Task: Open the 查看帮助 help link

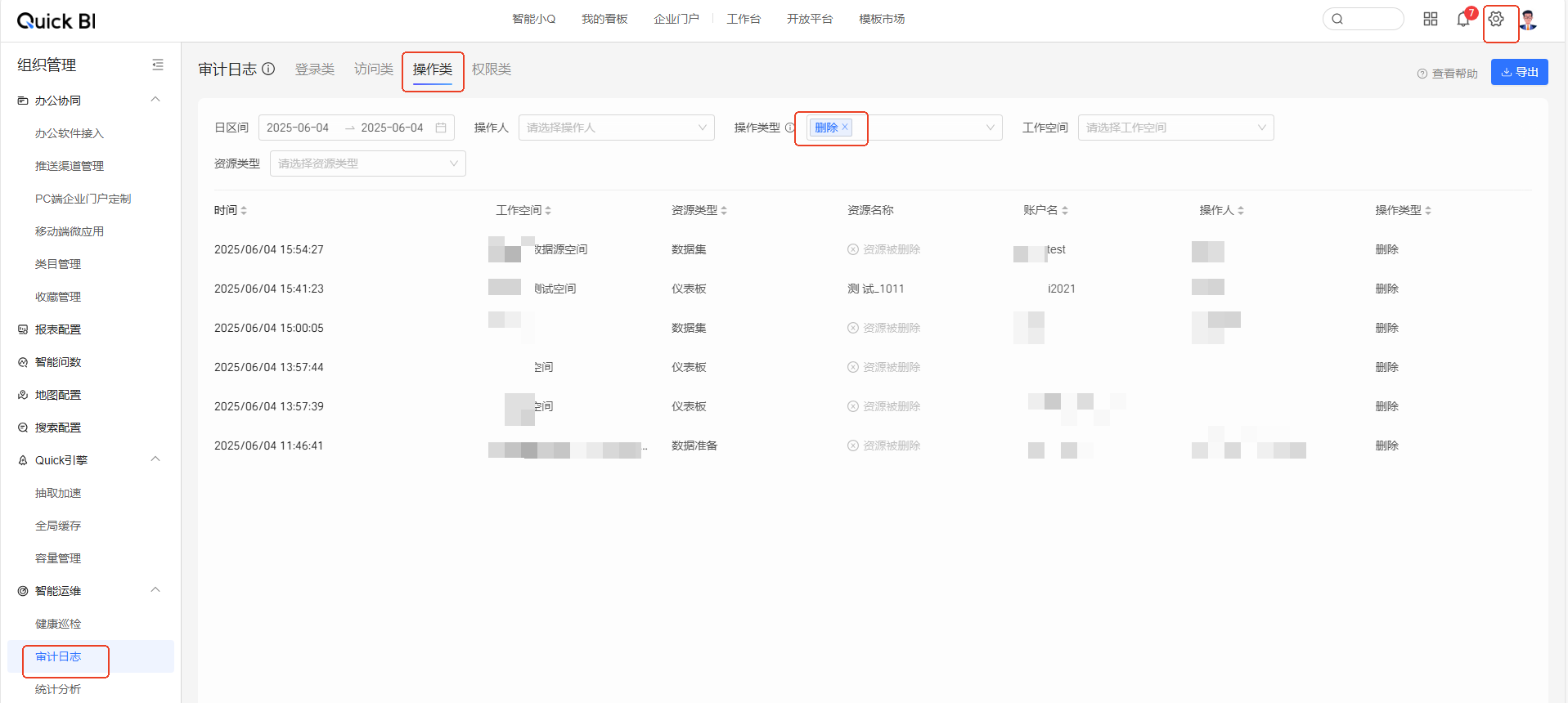Action: [x=1448, y=74]
